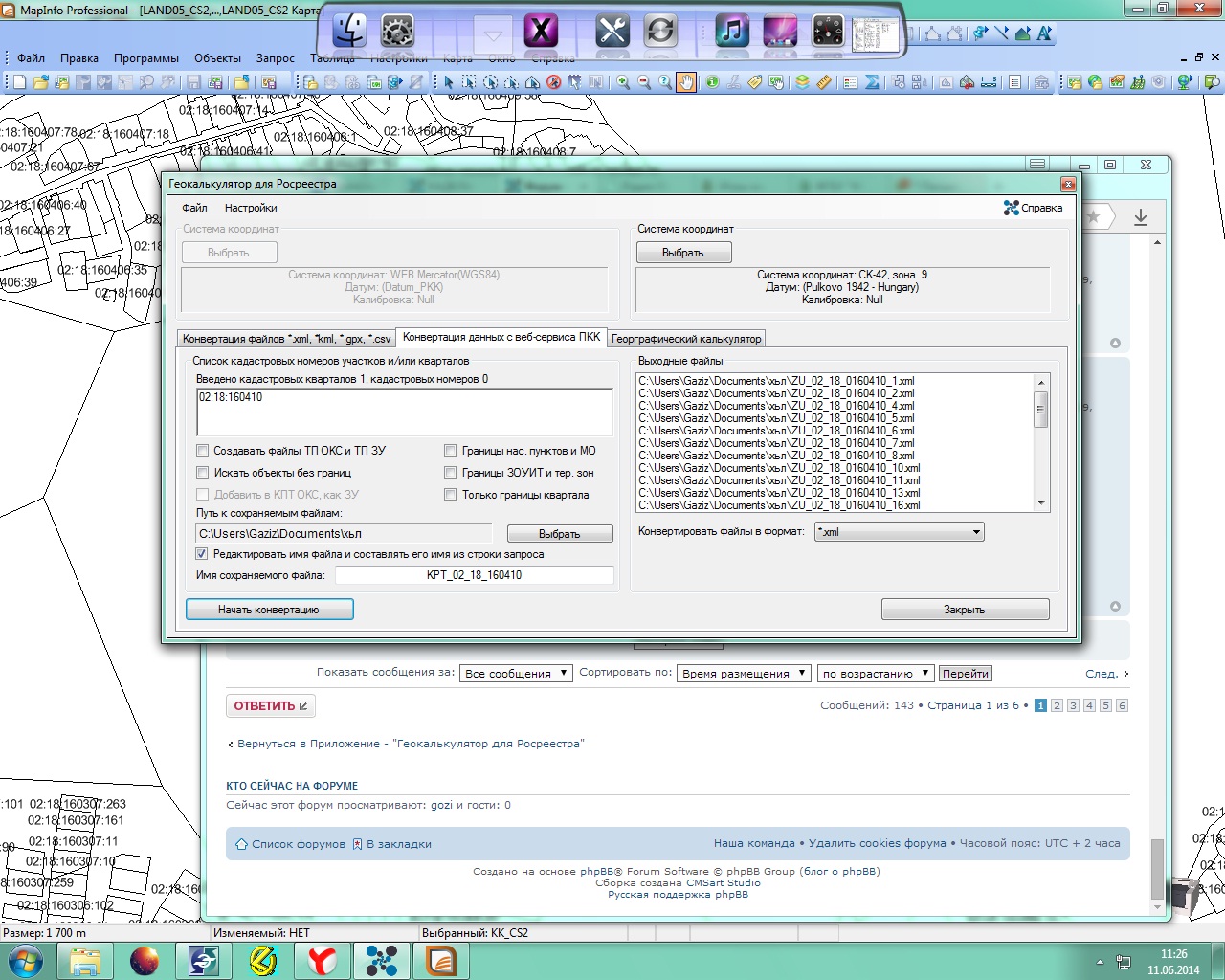Open the Настройки menu in Геокалькулятор
Viewport: 1225px width, 980px height.
(x=251, y=208)
